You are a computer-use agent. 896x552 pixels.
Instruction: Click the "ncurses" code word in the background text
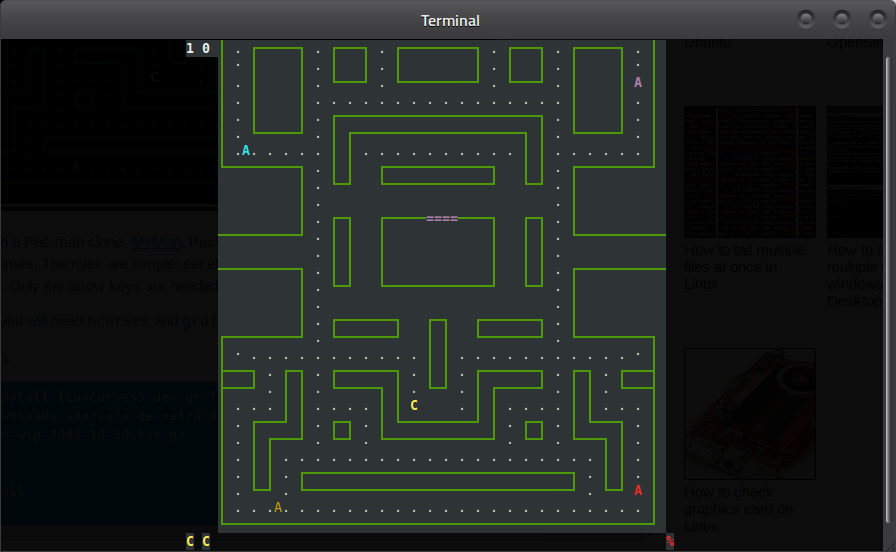coord(118,321)
